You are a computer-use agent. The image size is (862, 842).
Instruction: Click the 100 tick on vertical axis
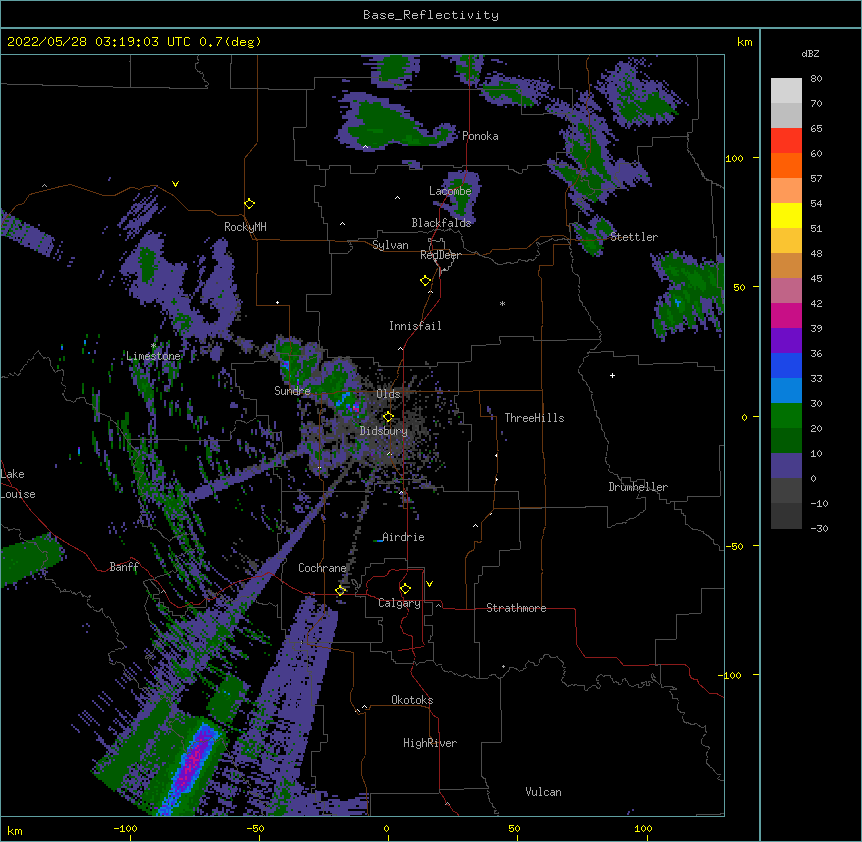[734, 158]
